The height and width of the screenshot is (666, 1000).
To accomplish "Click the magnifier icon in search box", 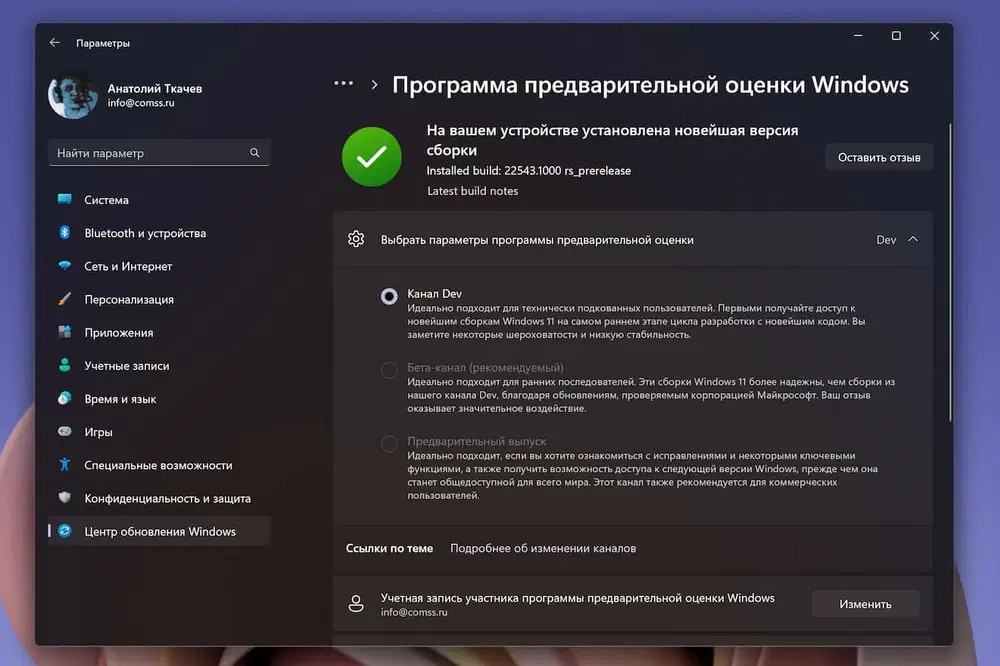I will [x=254, y=152].
